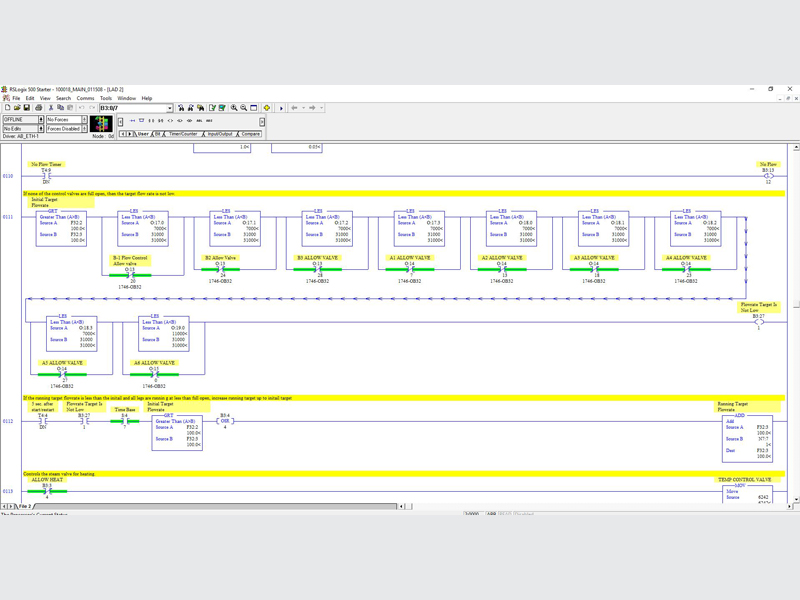Open the Window menu

point(127,98)
